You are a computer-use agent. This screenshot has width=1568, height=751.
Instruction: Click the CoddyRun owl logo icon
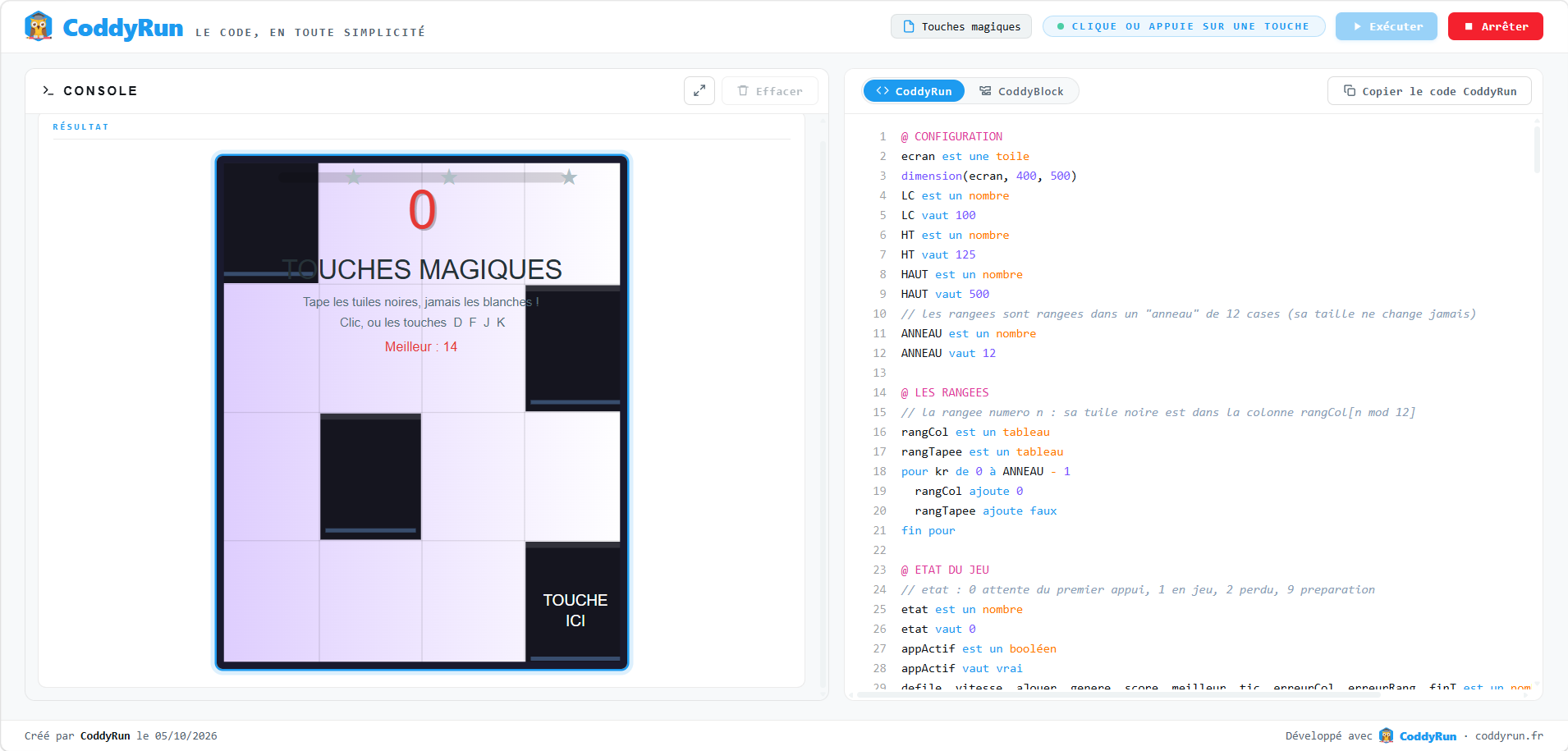(x=39, y=26)
